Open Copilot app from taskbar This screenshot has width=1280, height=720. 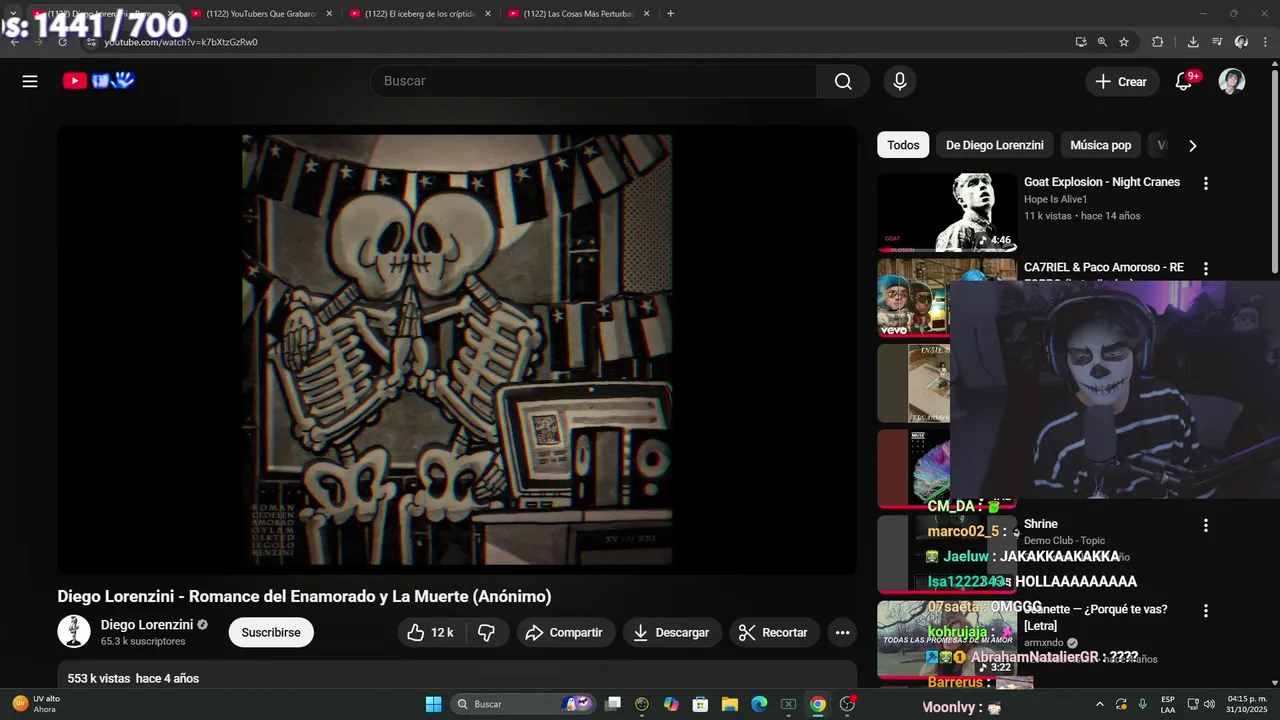tap(671, 704)
